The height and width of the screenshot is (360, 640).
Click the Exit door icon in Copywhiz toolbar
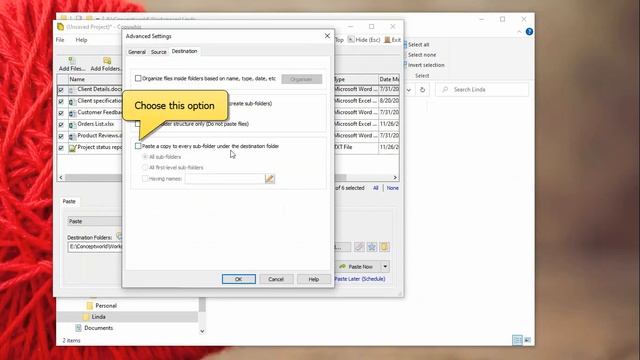tap(387, 40)
